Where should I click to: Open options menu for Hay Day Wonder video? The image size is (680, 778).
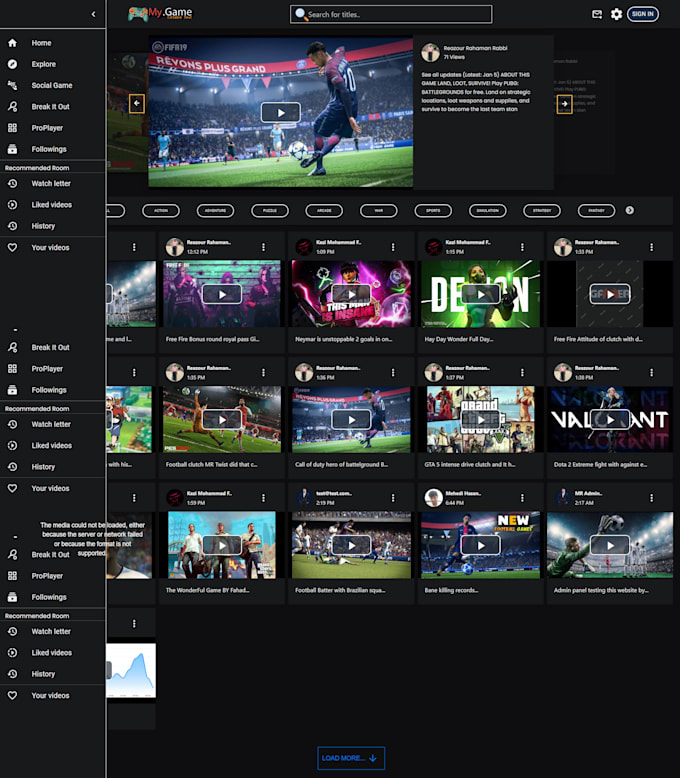522,247
